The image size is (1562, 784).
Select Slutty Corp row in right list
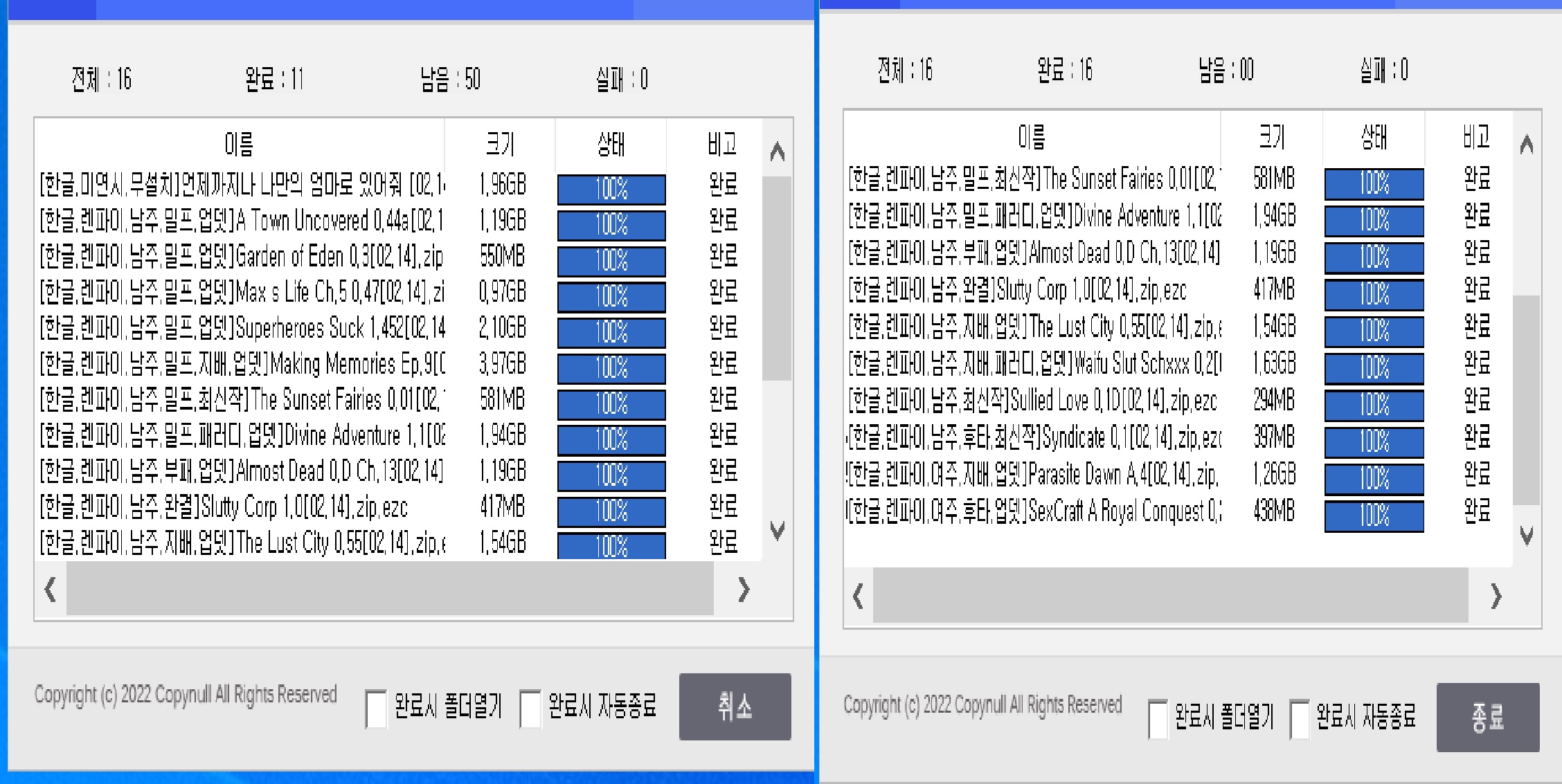[1032, 290]
